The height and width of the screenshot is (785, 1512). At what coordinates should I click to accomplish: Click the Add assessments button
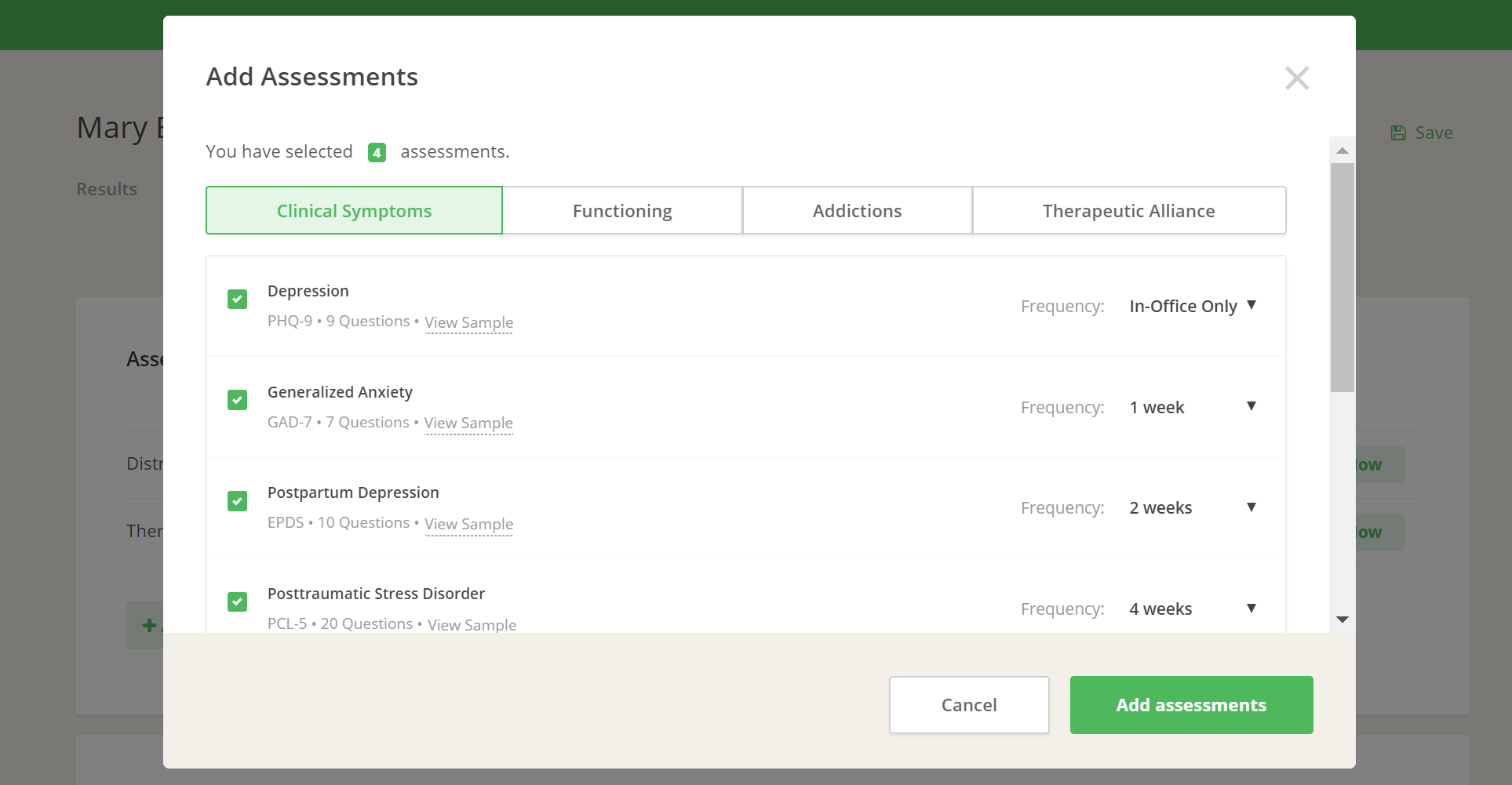1191,705
